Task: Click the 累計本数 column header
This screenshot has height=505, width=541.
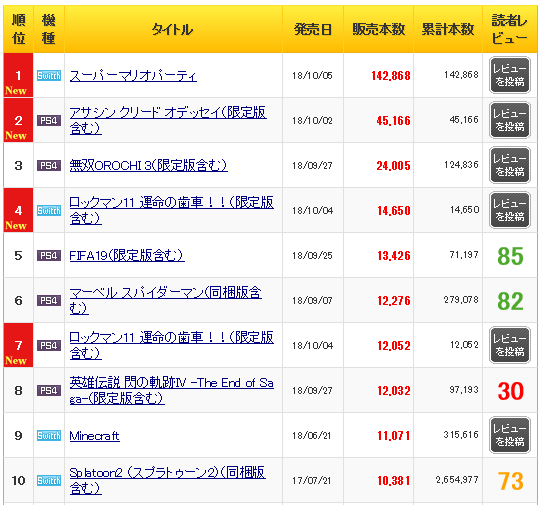Action: 448,29
